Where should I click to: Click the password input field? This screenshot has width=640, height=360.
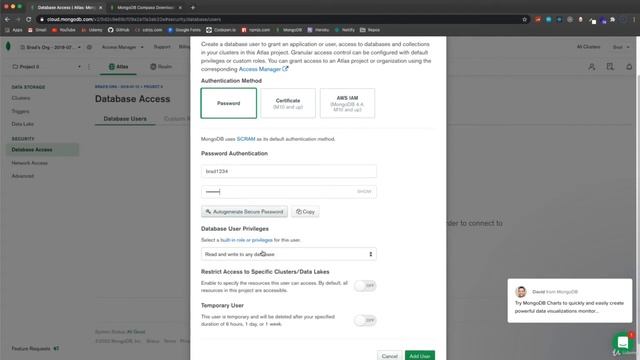(289, 191)
